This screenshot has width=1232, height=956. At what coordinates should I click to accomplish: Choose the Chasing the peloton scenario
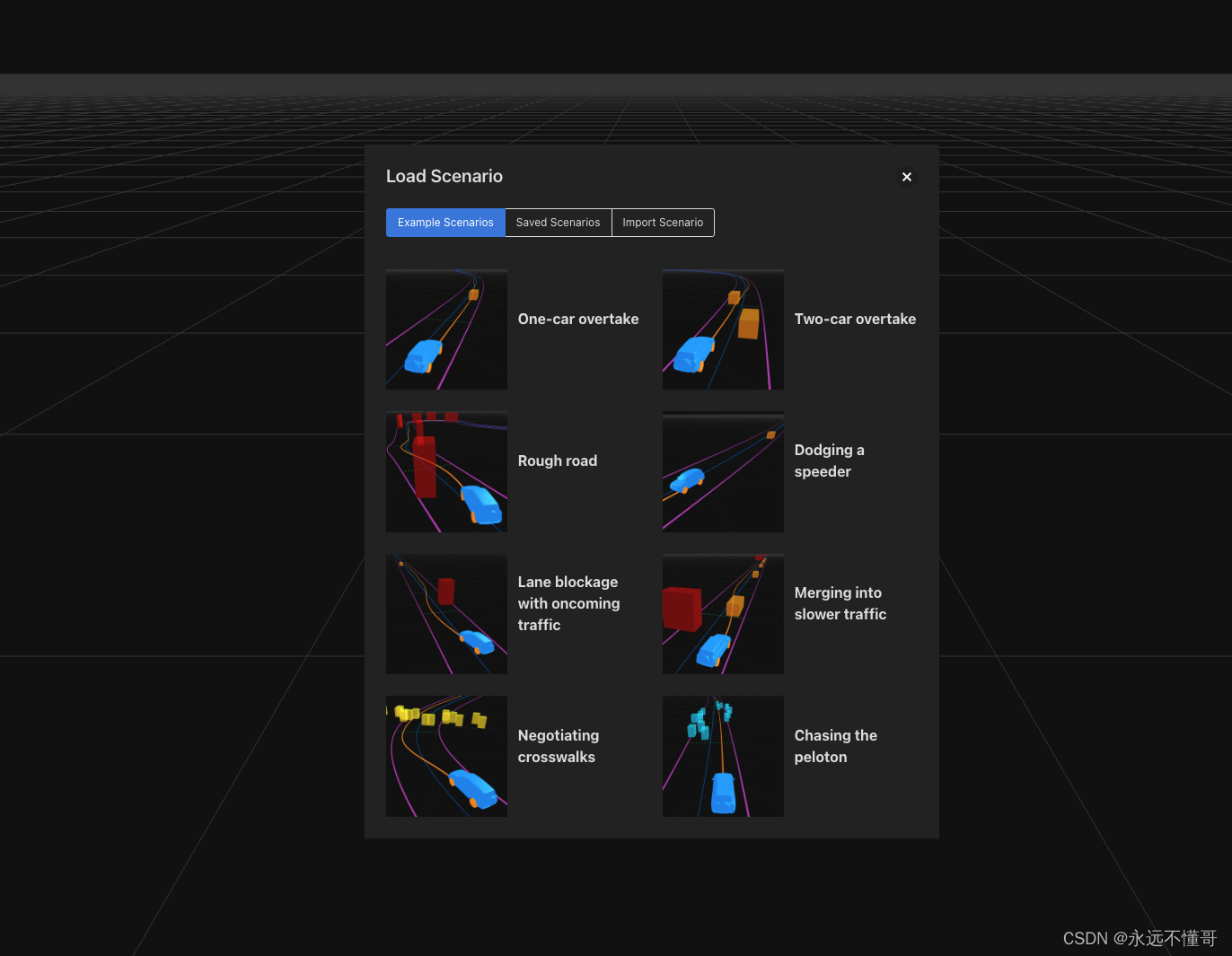835,746
